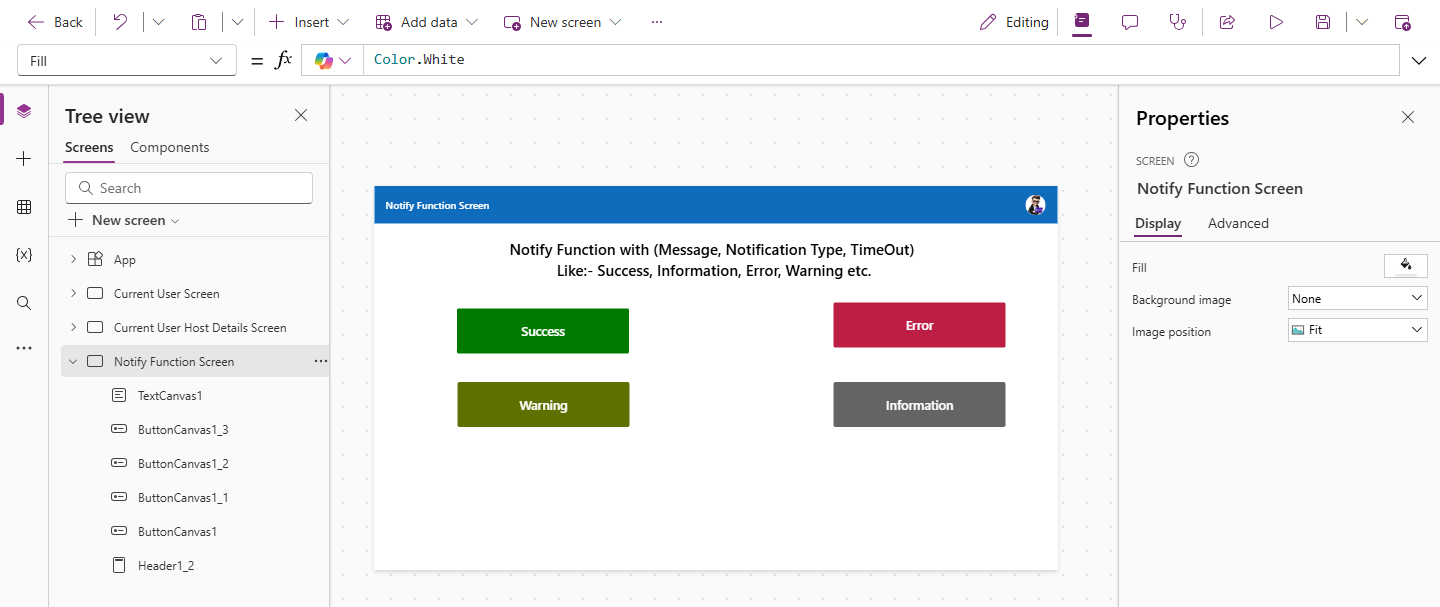Close the Tree view panel
1440x607 pixels.
[x=301, y=116]
